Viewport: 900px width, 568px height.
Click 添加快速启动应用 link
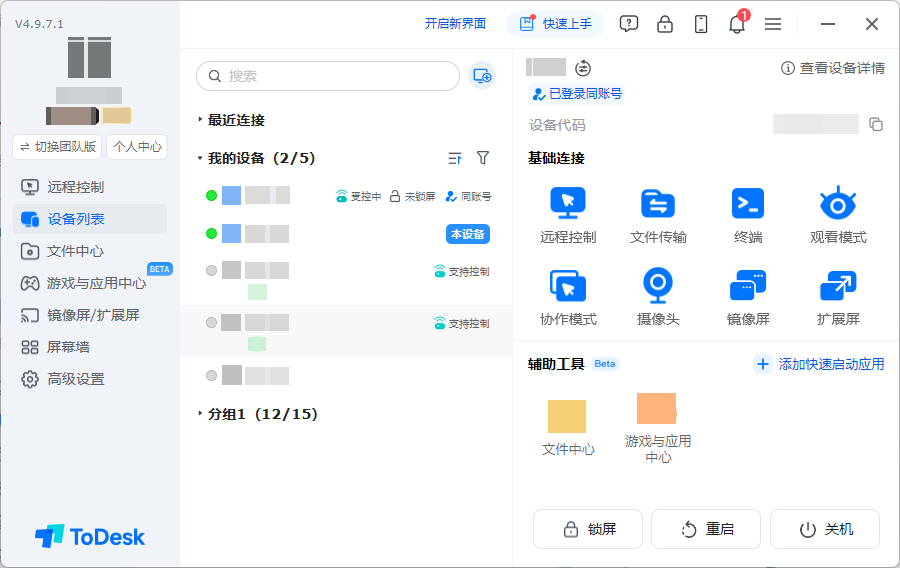pos(820,364)
